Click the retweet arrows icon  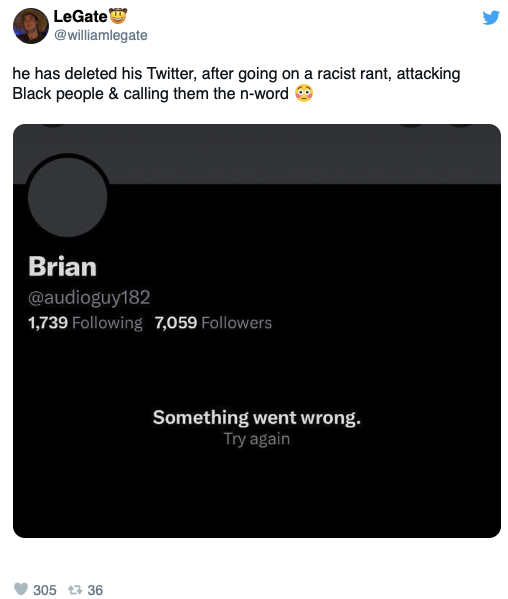(x=75, y=589)
